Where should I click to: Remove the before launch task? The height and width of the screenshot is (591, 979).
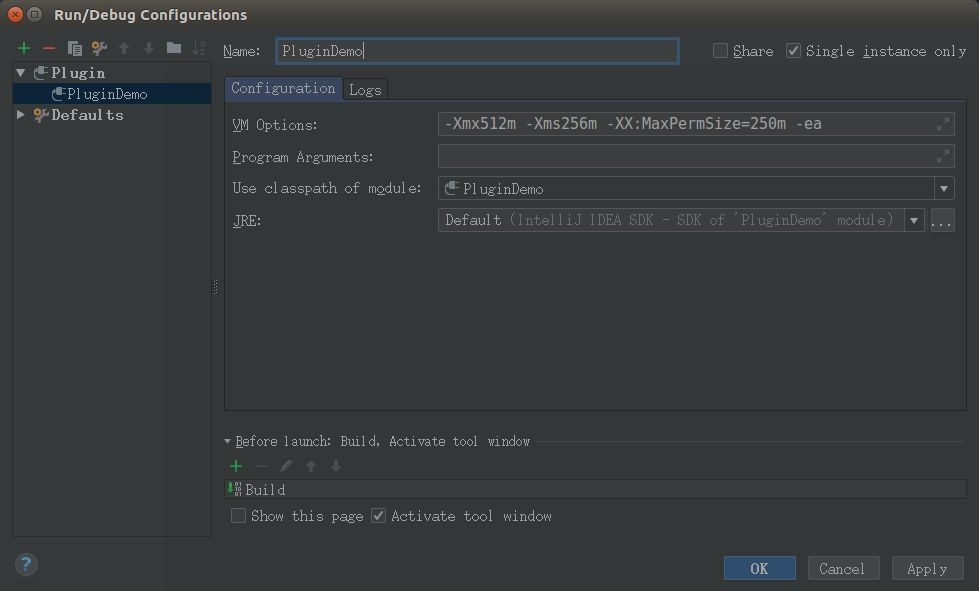[x=261, y=466]
